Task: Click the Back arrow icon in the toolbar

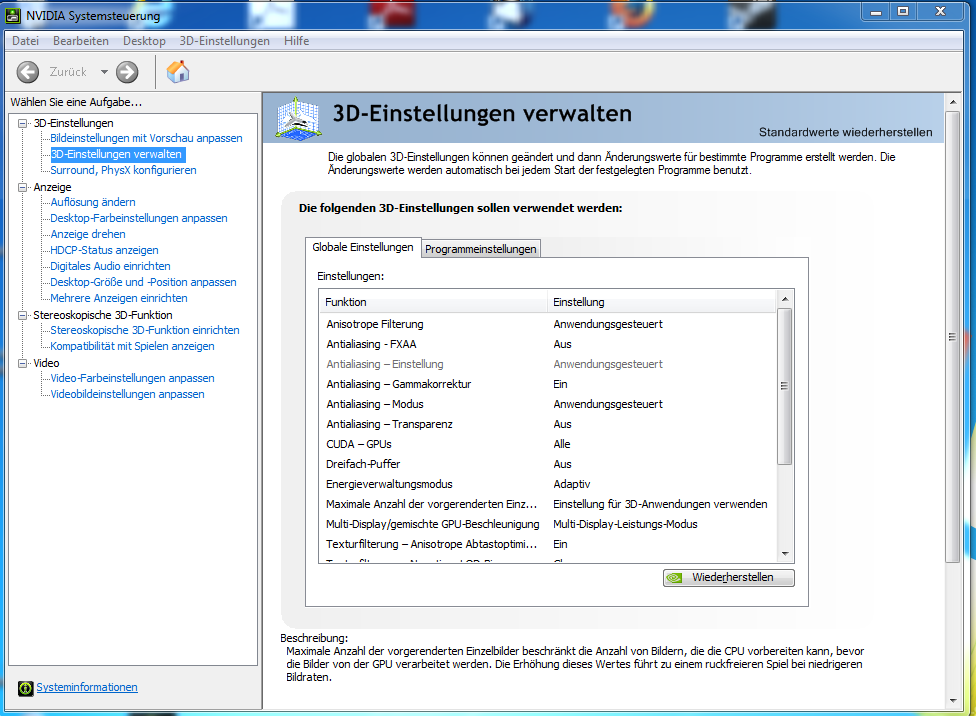Action: [27, 72]
